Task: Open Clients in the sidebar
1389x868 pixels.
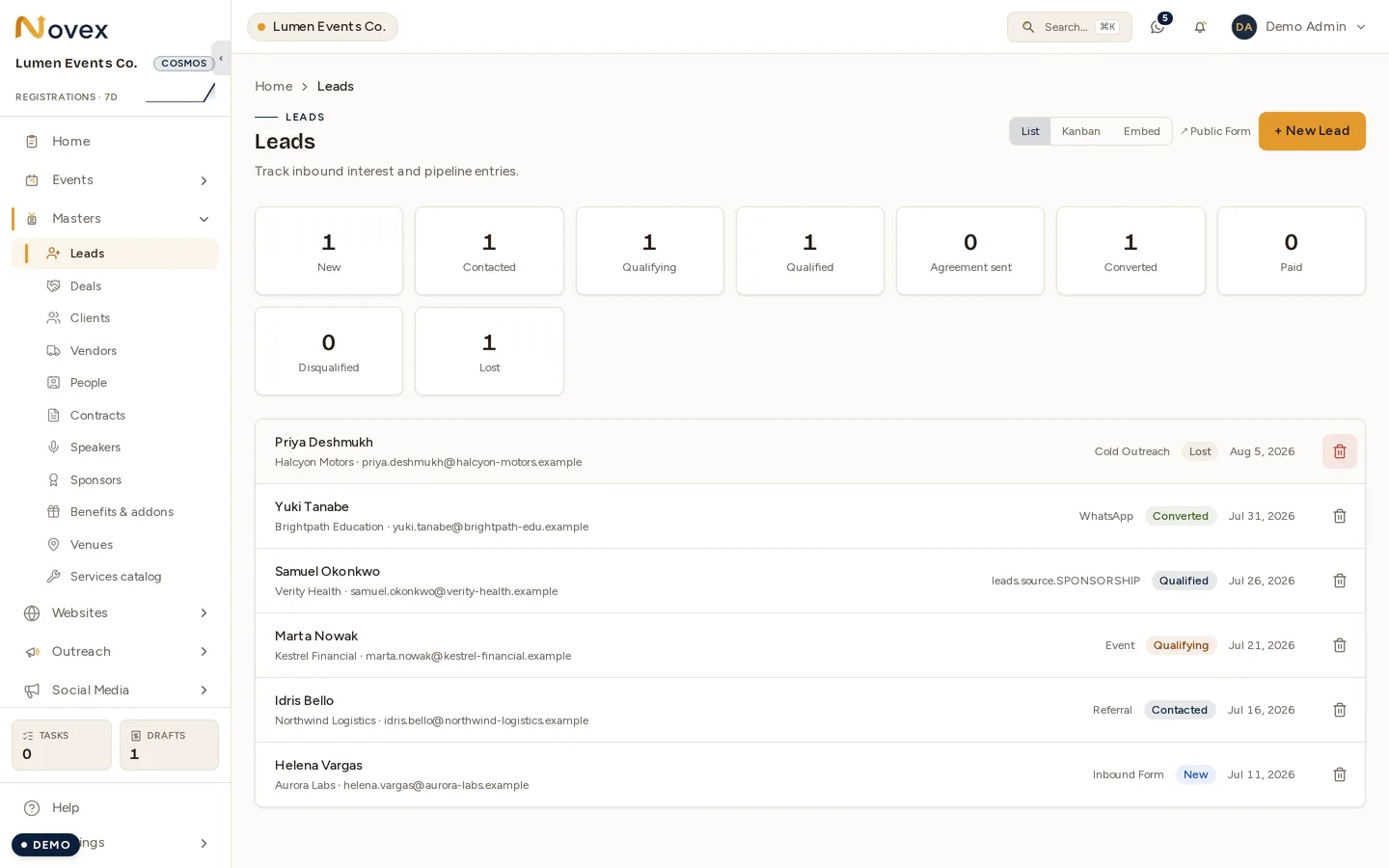Action: coord(116,318)
